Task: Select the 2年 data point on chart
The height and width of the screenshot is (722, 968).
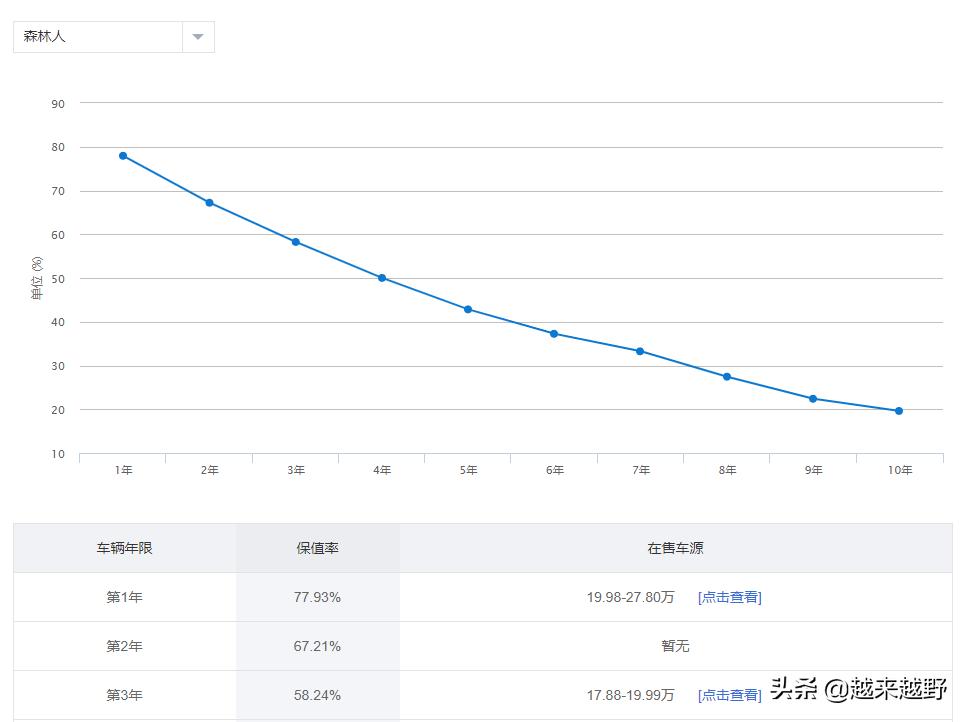Action: point(209,203)
